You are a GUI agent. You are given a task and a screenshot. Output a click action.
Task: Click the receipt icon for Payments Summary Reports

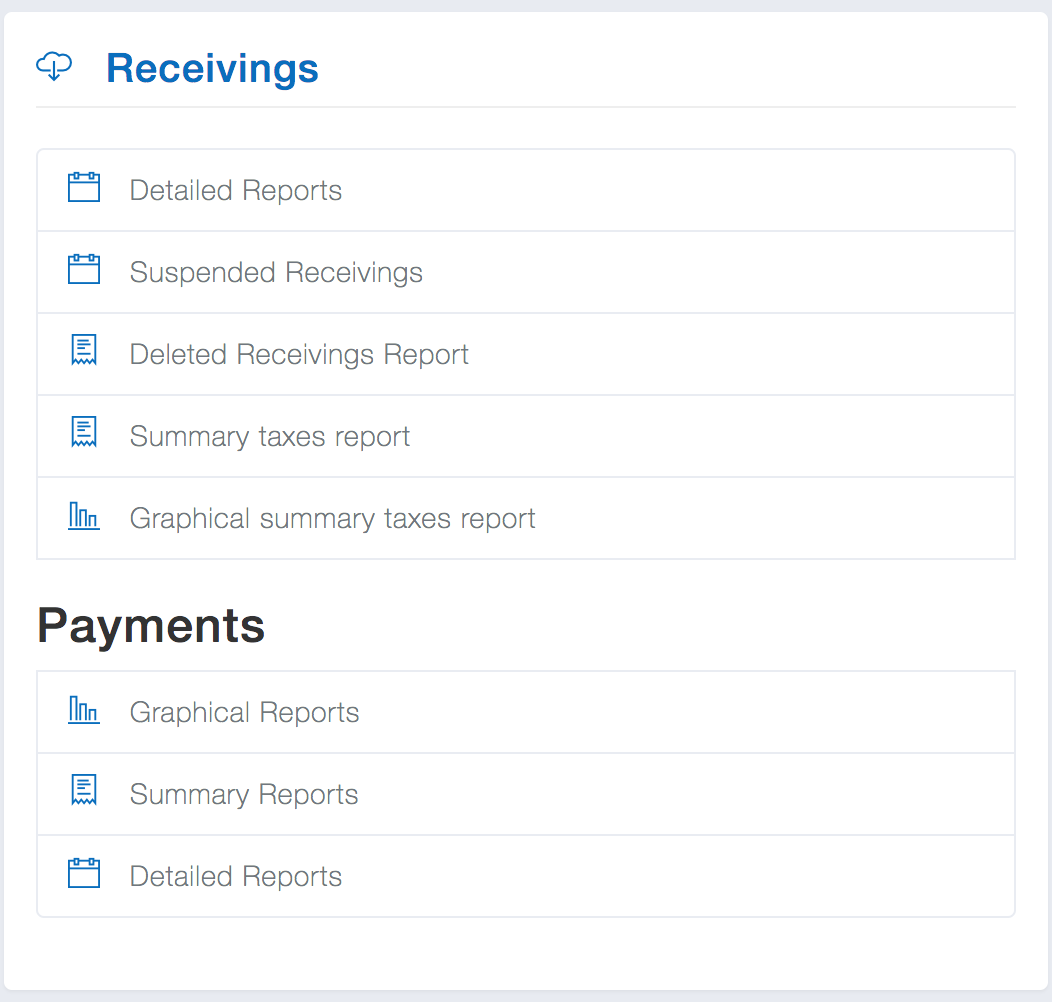pyautogui.click(x=84, y=792)
